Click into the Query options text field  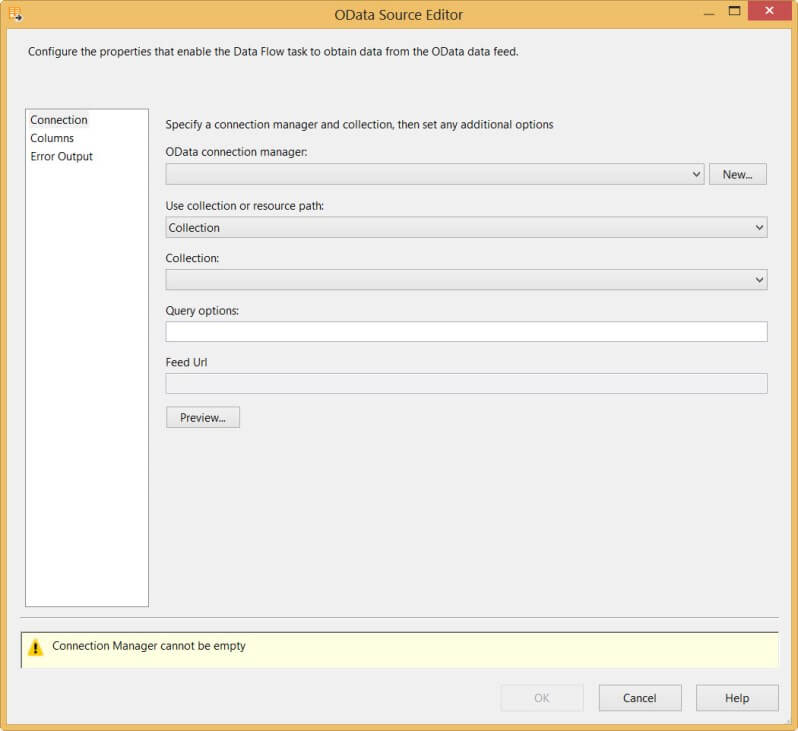(x=466, y=331)
